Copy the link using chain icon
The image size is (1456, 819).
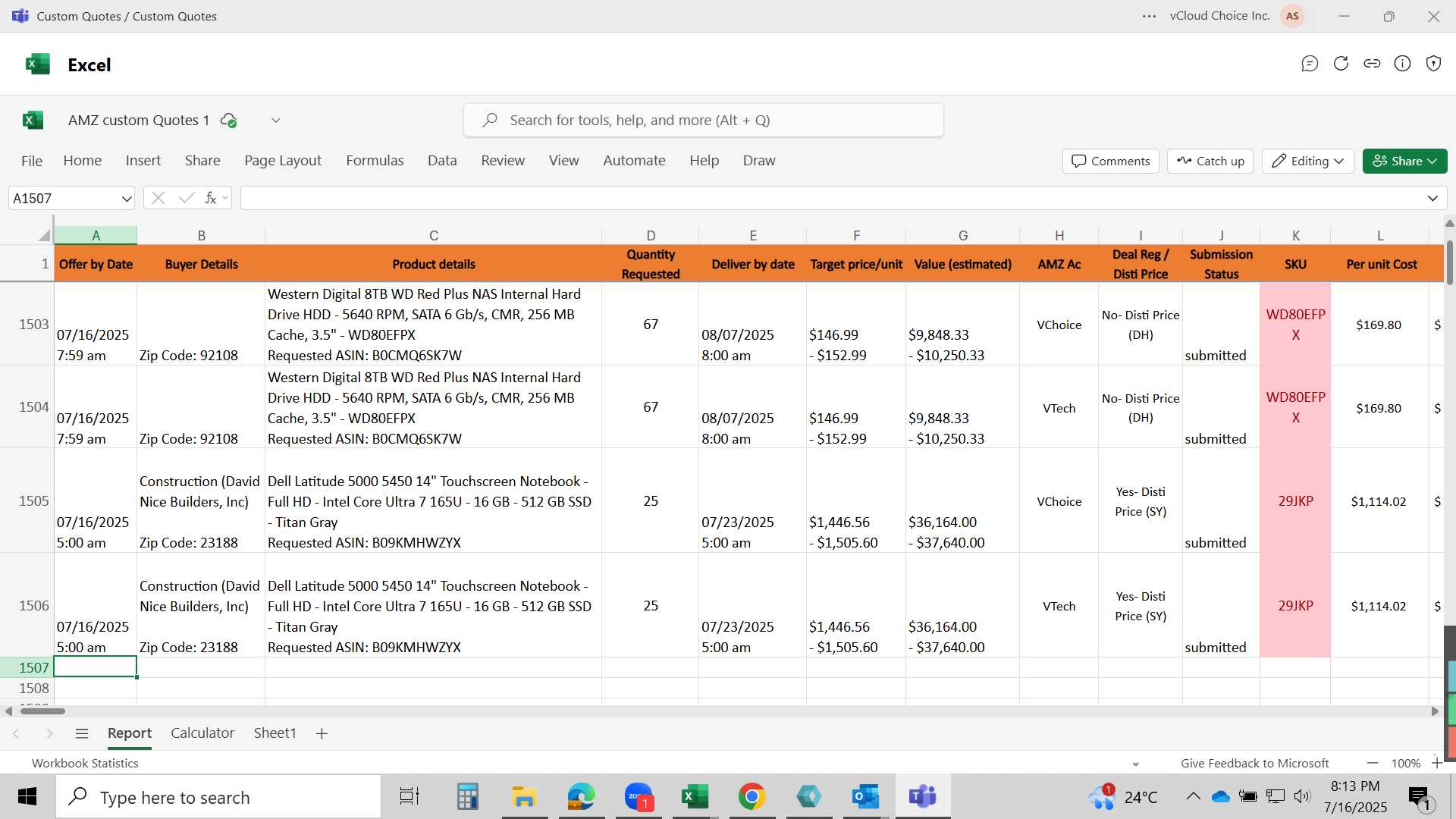click(x=1372, y=64)
